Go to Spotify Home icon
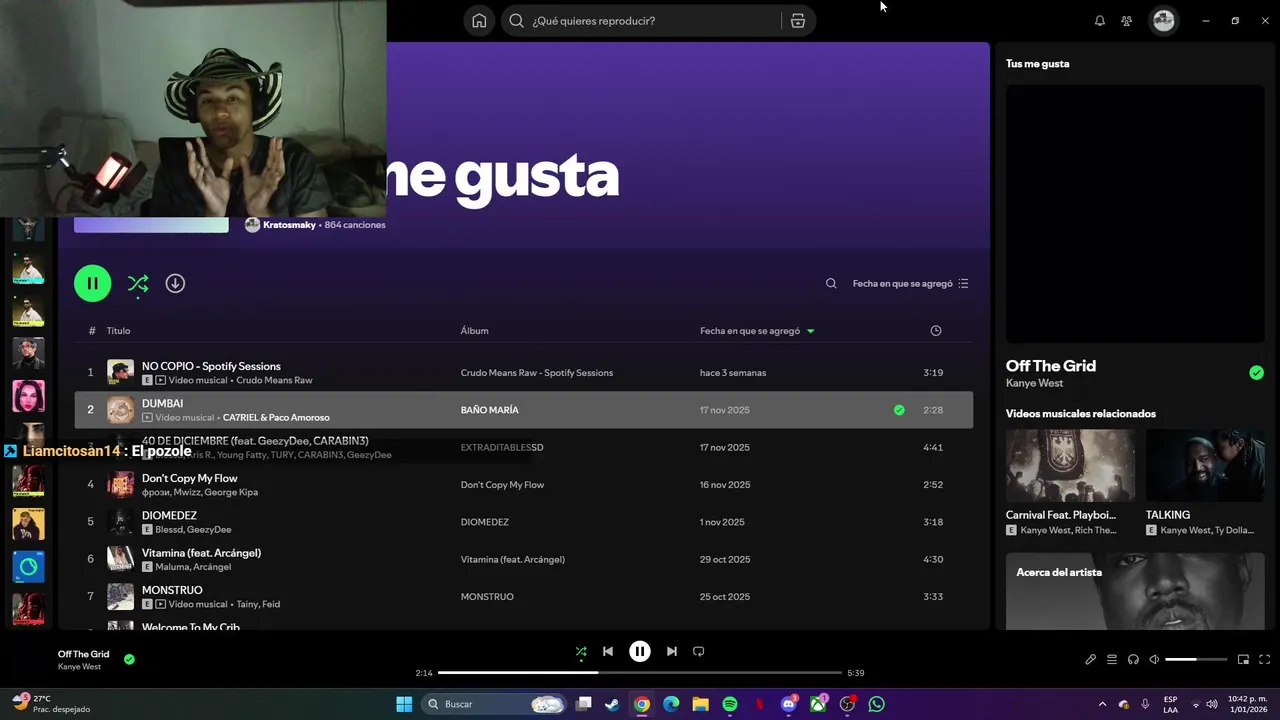The height and width of the screenshot is (720, 1280). 479,21
